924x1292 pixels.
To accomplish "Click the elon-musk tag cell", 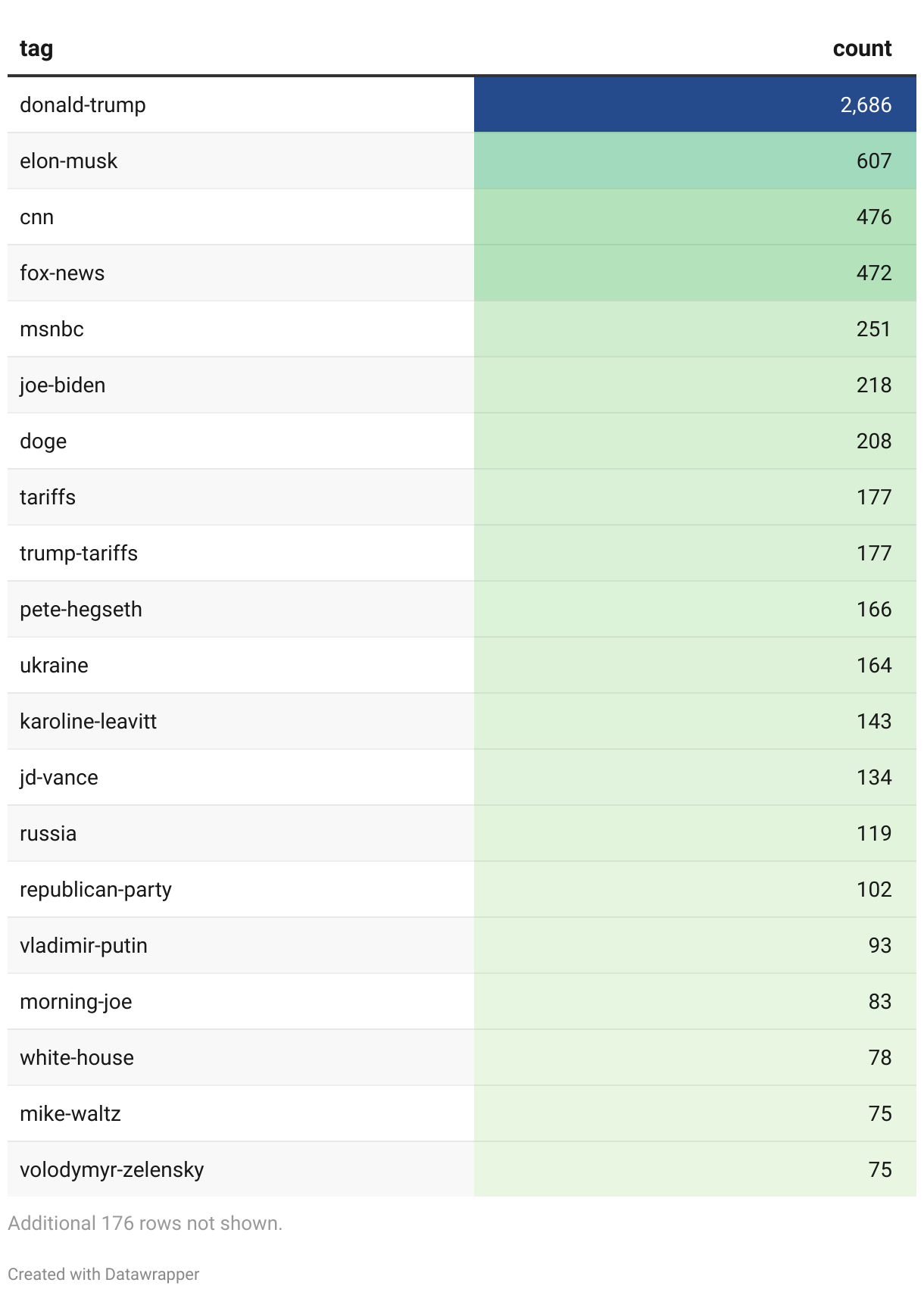I will coord(69,161).
